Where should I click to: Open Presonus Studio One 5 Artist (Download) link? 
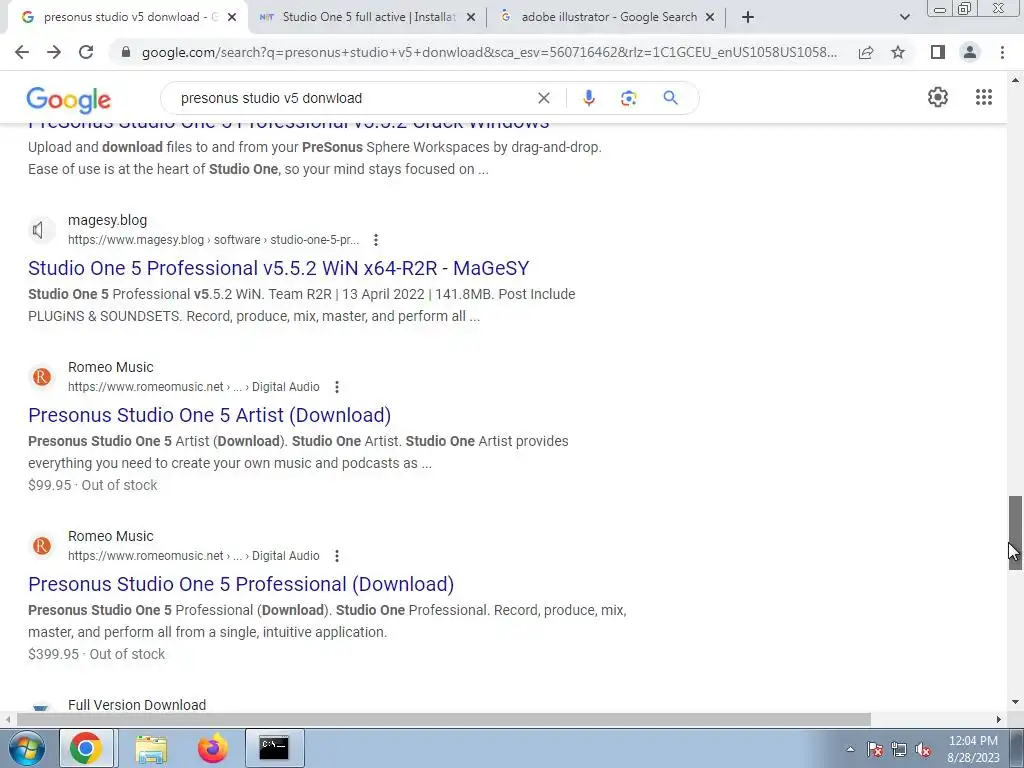(x=210, y=415)
